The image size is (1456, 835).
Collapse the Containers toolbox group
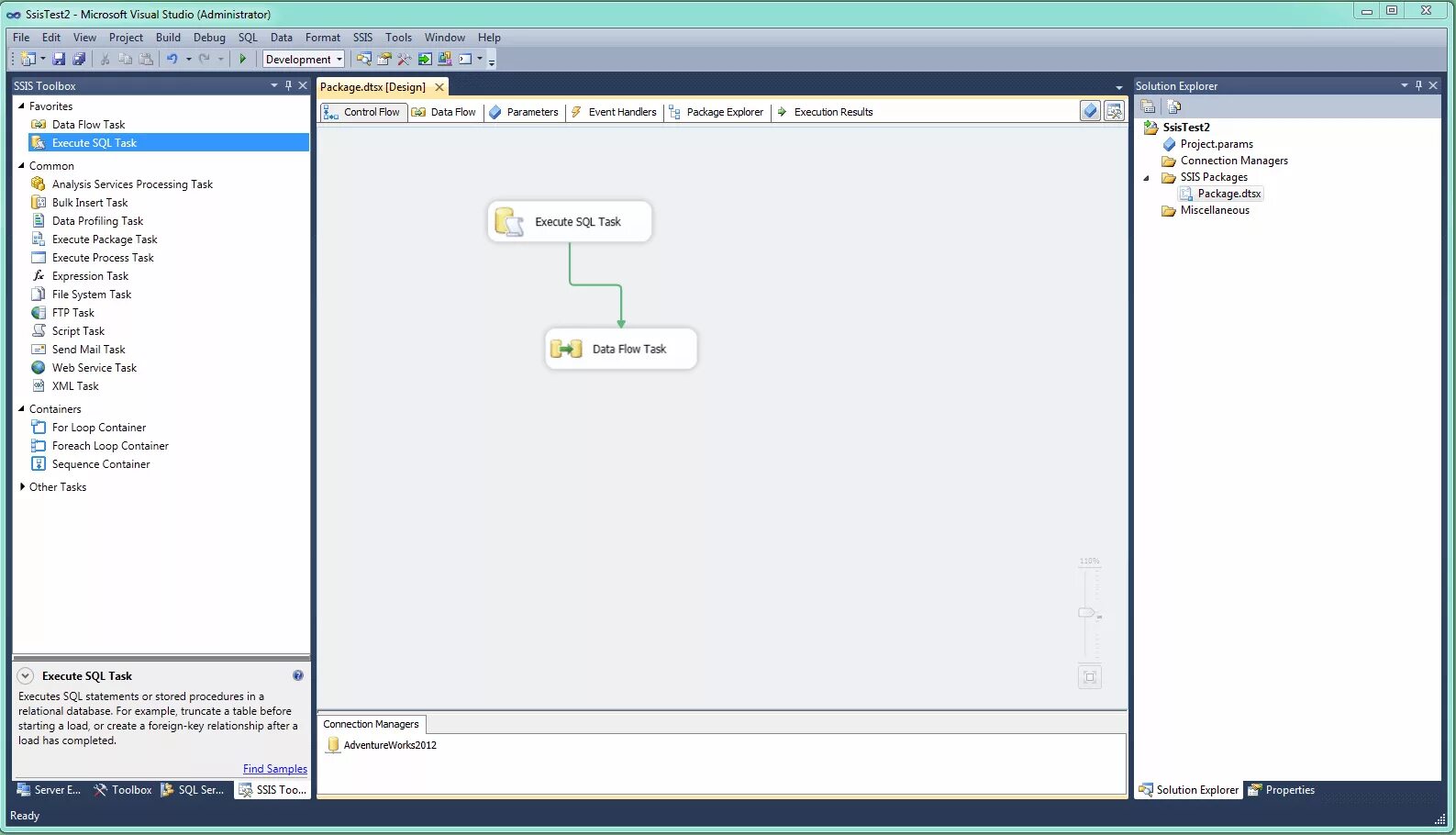click(x=21, y=408)
